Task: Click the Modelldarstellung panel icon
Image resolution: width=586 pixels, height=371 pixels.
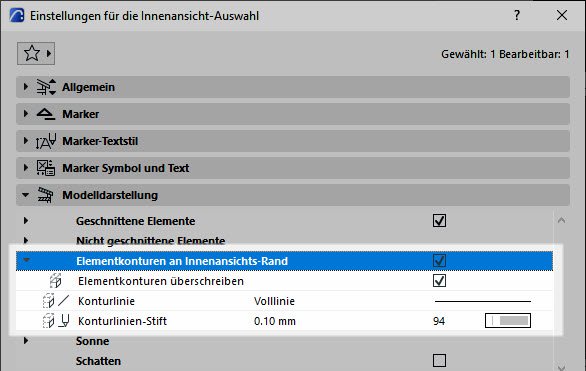Action: (x=46, y=195)
